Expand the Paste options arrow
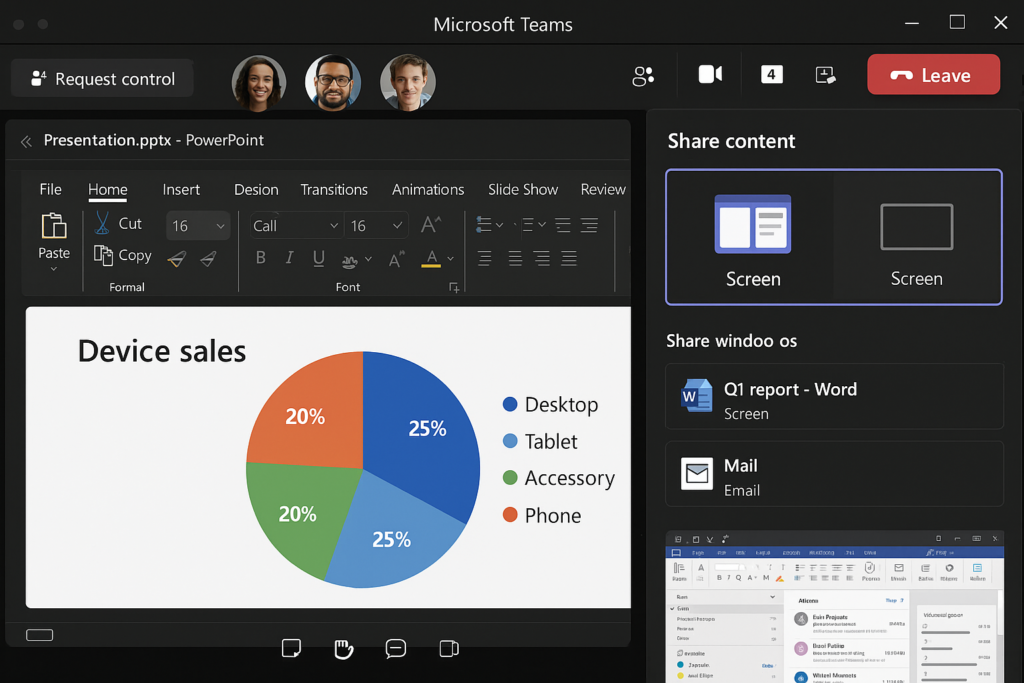 [54, 269]
